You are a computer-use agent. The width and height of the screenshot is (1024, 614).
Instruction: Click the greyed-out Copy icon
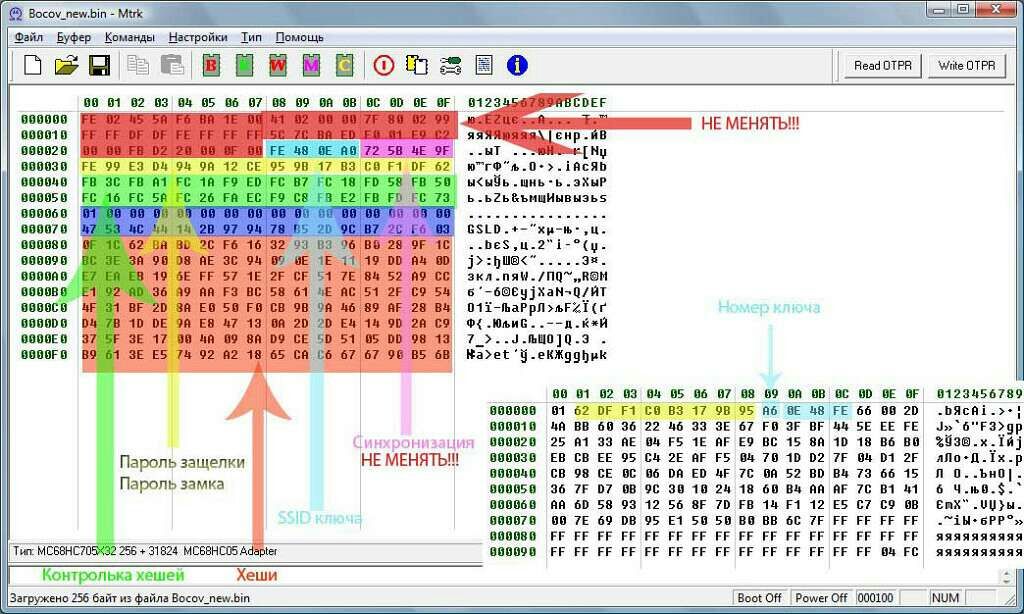pyautogui.click(x=138, y=65)
